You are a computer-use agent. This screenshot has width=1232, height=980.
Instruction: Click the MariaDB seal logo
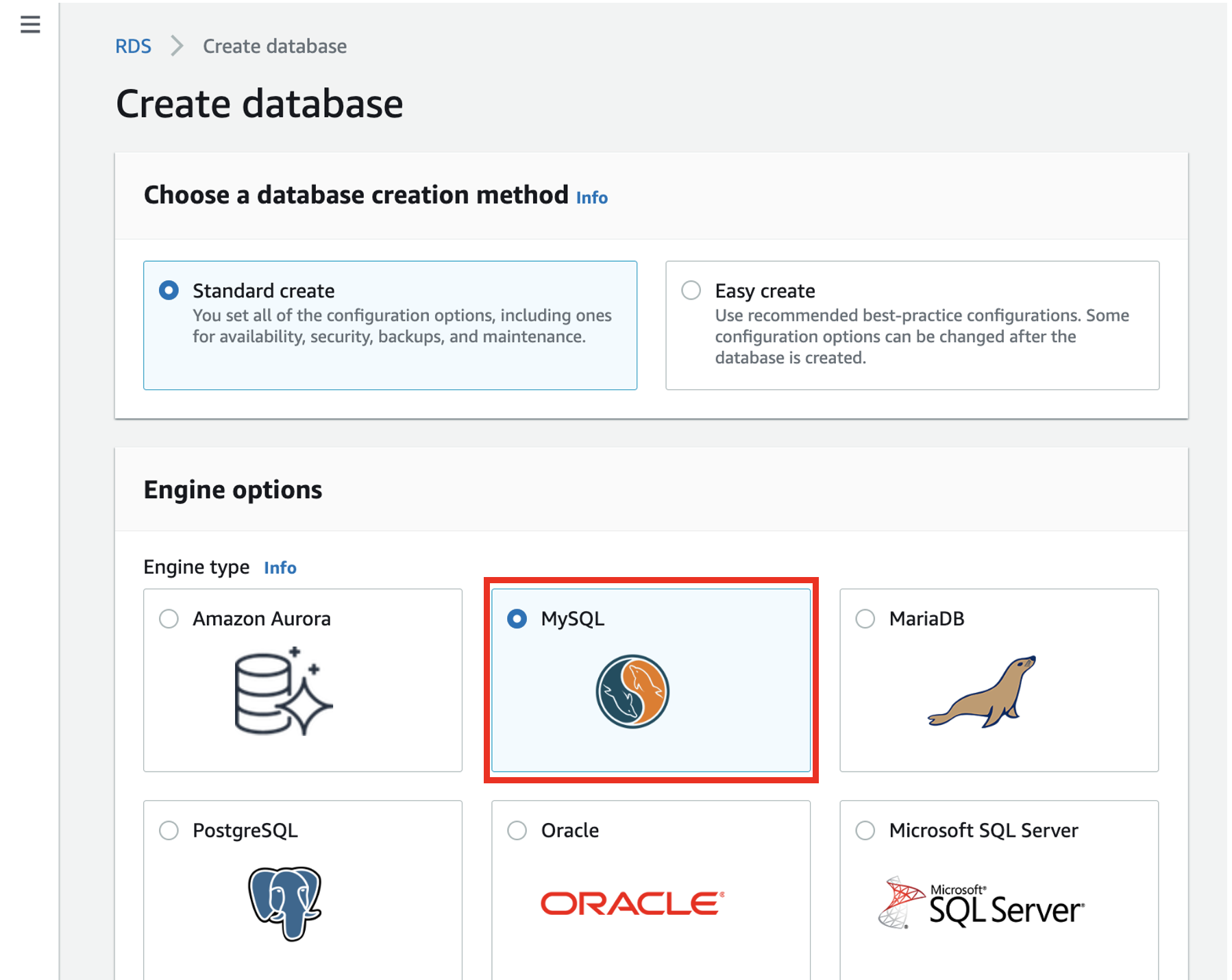click(981, 691)
